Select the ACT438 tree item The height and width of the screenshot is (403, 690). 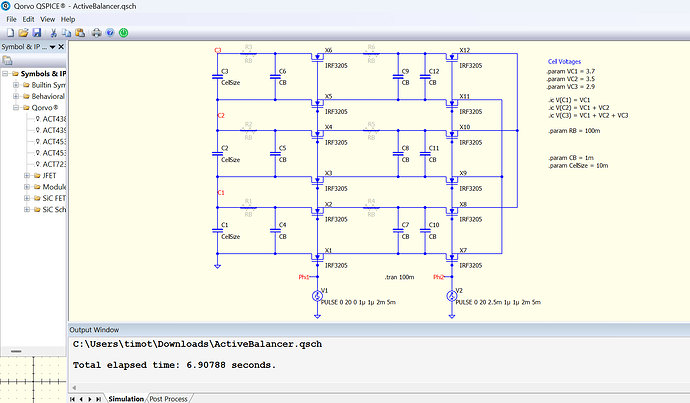[54, 119]
